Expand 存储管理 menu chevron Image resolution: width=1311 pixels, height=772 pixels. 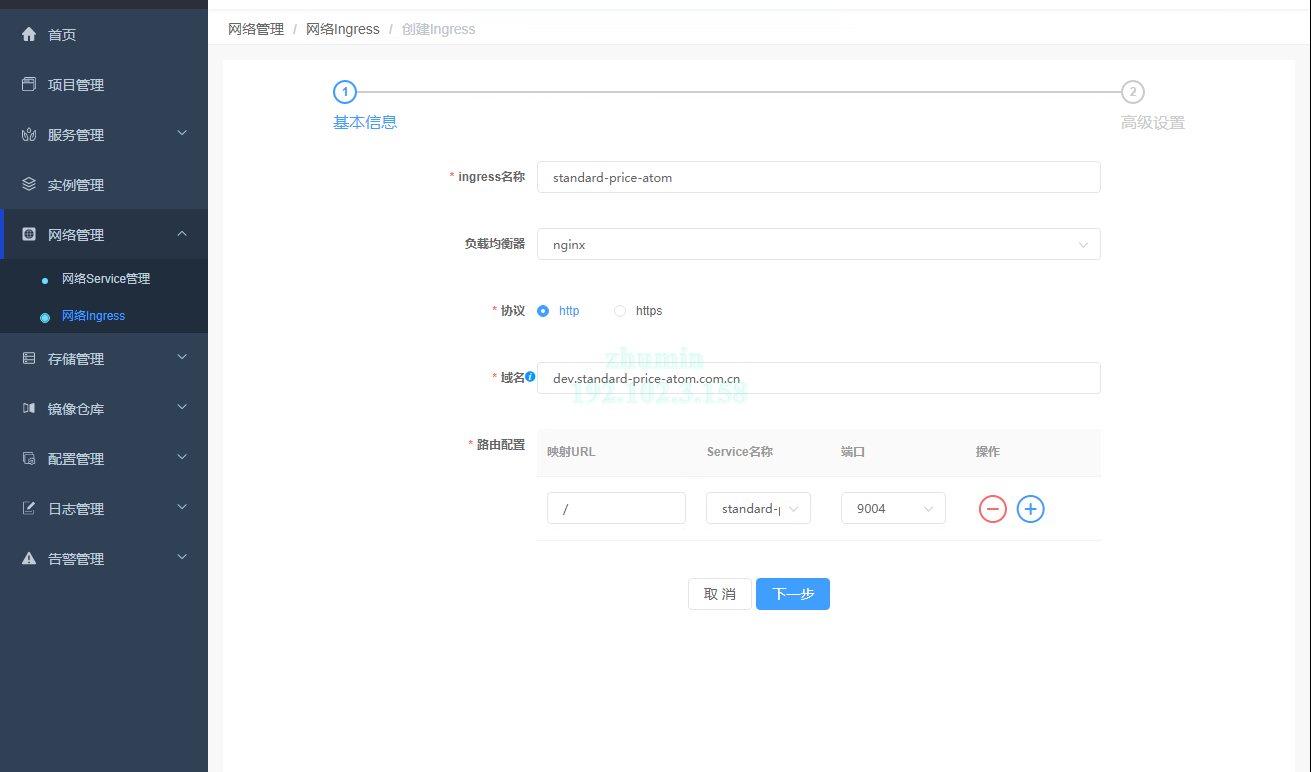pyautogui.click(x=182, y=357)
